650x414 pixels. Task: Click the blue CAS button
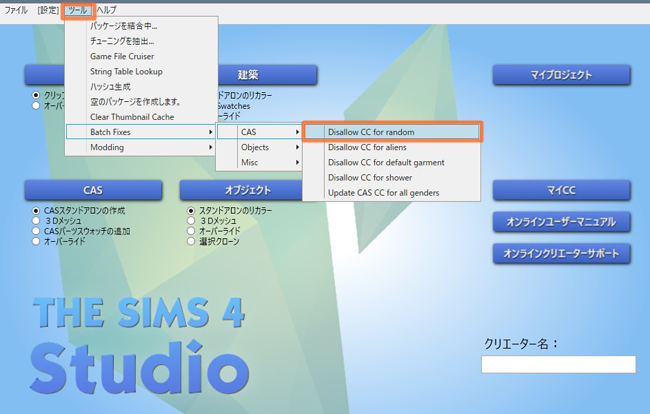(93, 190)
